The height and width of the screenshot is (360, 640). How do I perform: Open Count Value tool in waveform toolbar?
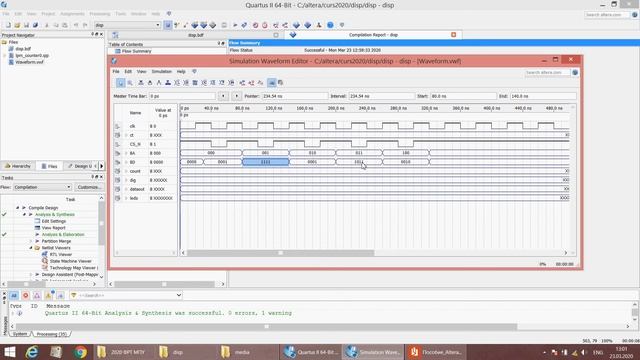204,83
